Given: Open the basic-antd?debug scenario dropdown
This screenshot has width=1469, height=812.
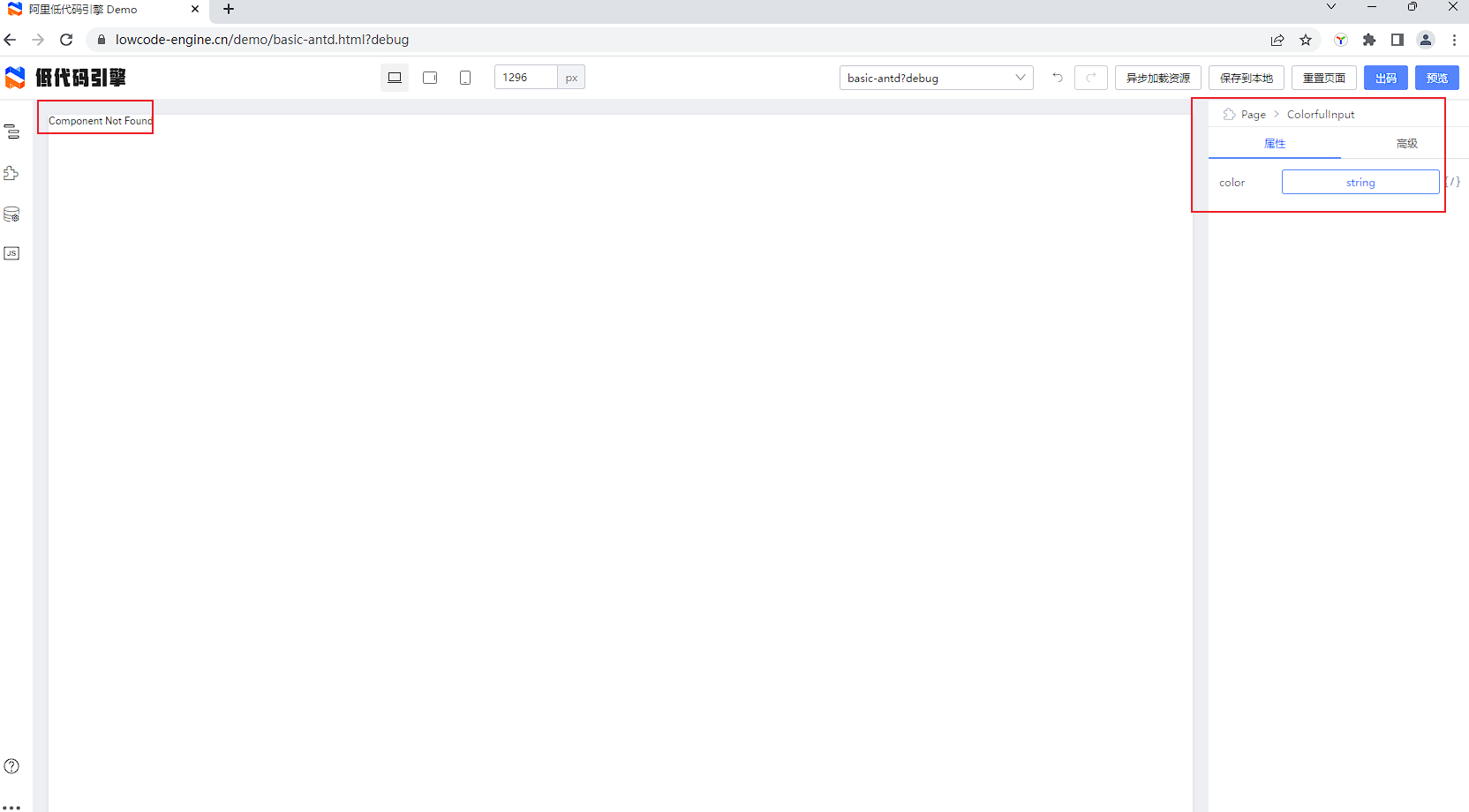Looking at the screenshot, I should click(x=936, y=78).
